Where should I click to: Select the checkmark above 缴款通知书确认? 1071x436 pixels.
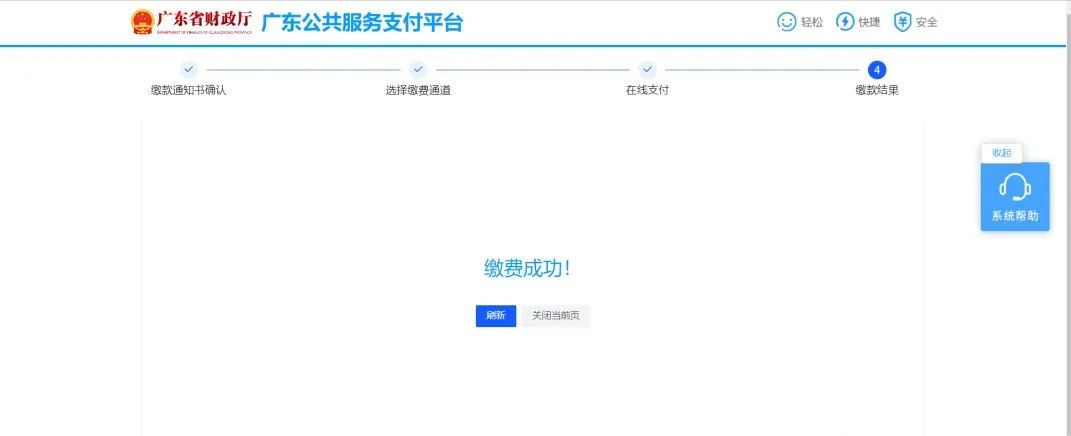(x=188, y=69)
